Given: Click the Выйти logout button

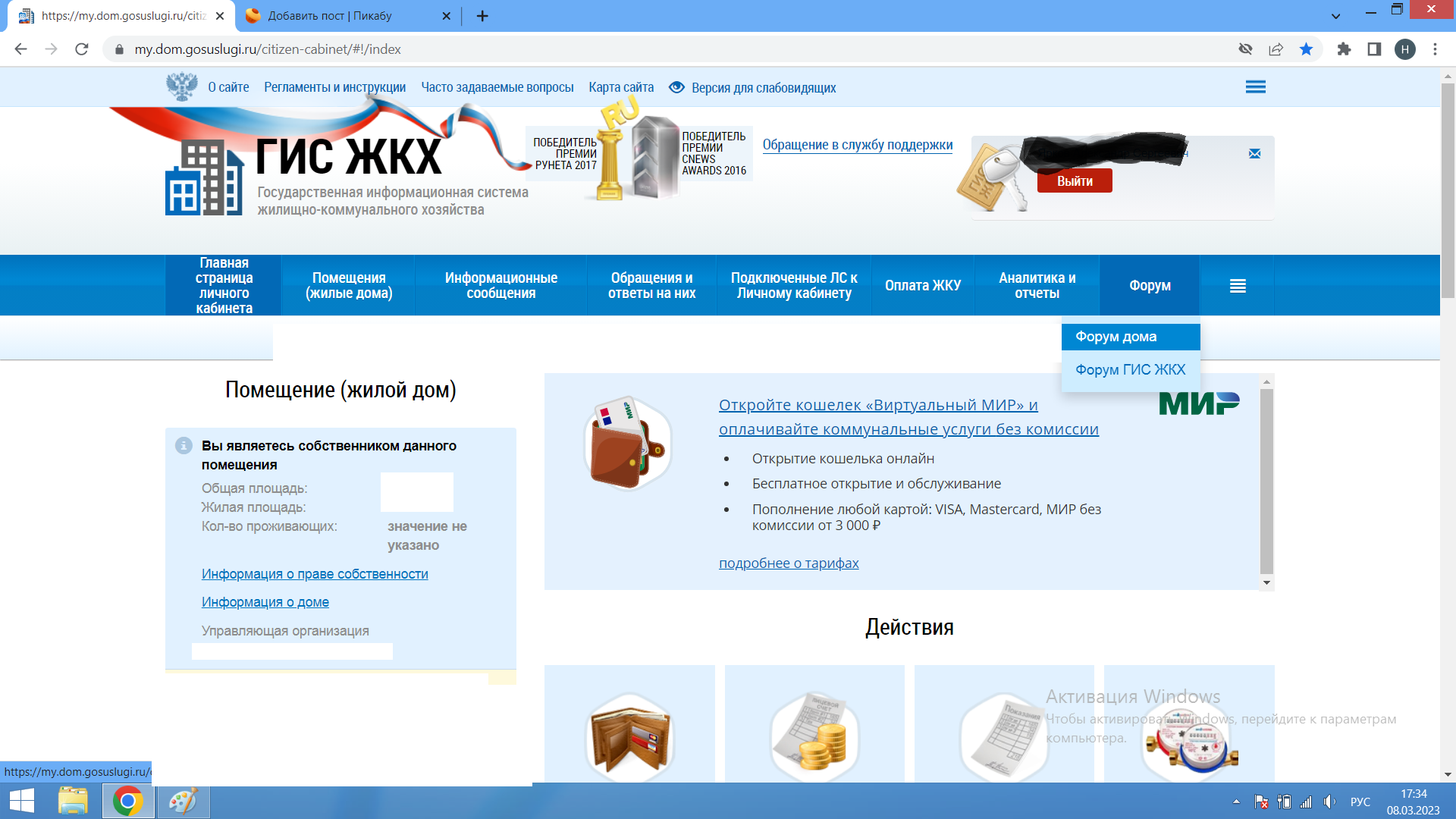Looking at the screenshot, I should (x=1075, y=181).
